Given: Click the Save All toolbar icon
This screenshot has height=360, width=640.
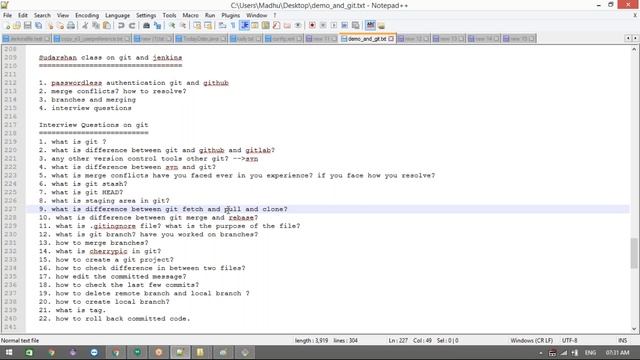Looking at the screenshot, I should click(x=38, y=25).
